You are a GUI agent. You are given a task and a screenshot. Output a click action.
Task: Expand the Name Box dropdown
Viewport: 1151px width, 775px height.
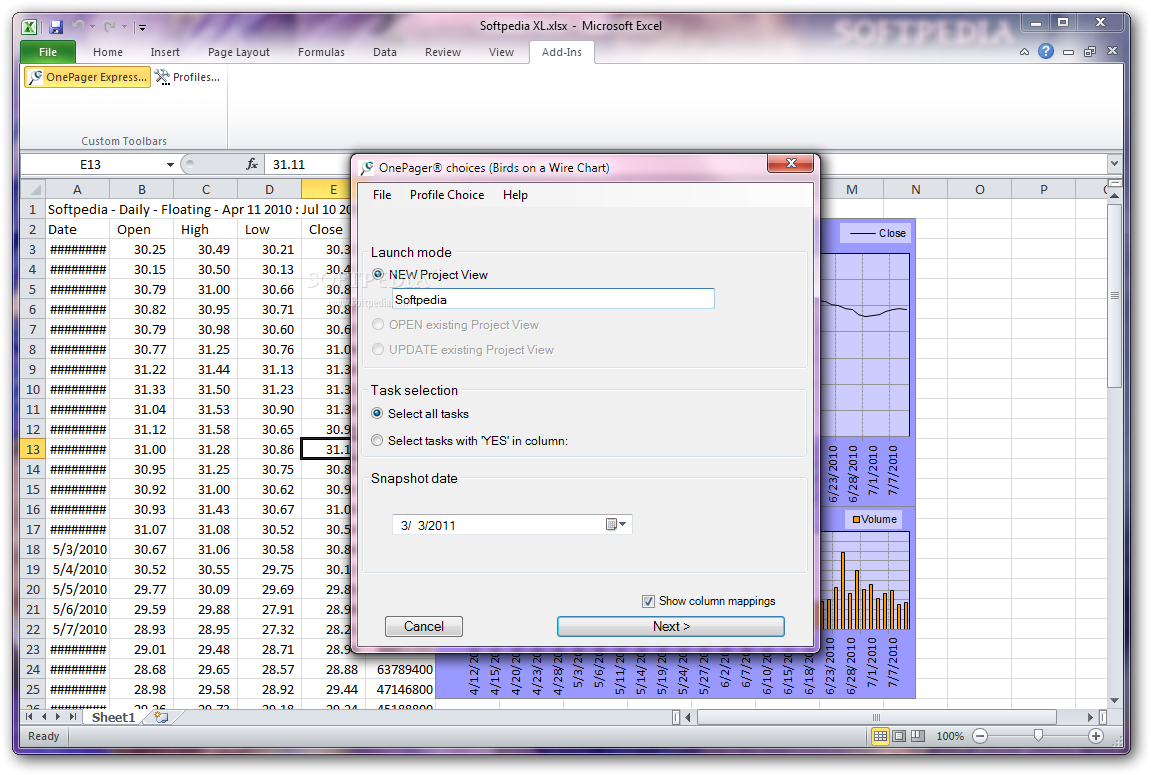click(x=170, y=164)
